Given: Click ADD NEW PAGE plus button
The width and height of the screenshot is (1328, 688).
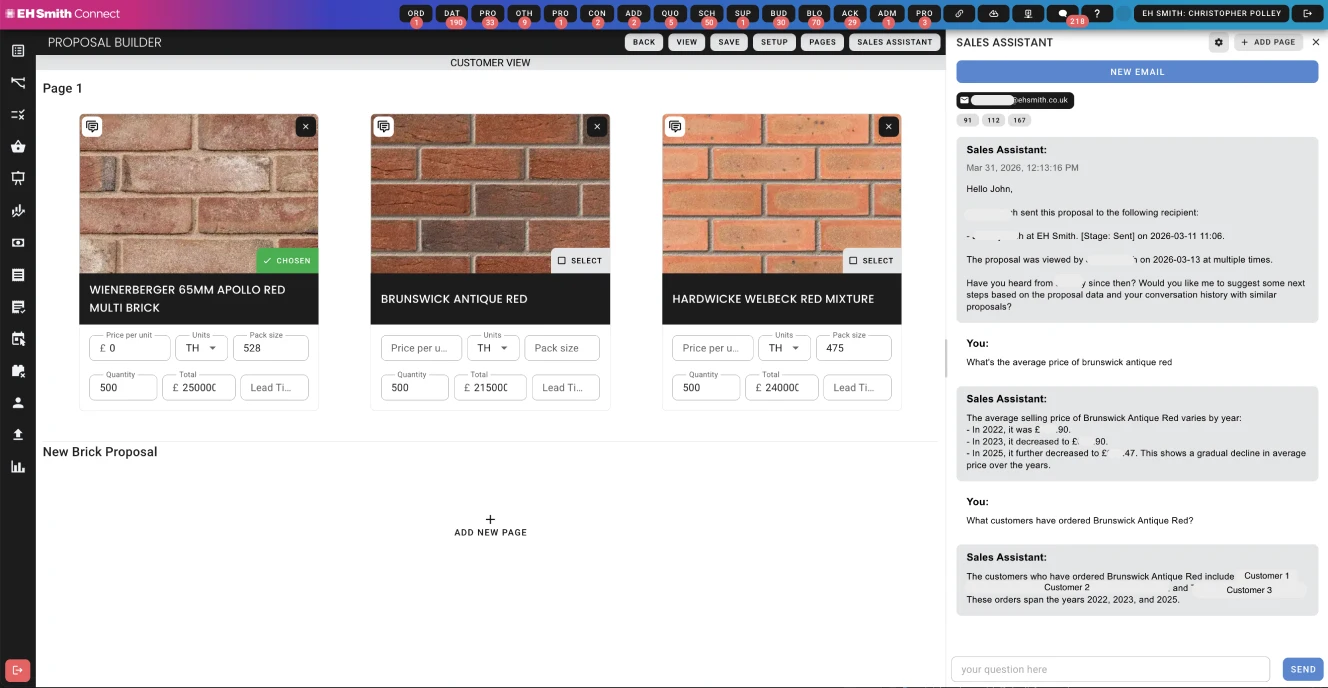Looking at the screenshot, I should click(490, 525).
